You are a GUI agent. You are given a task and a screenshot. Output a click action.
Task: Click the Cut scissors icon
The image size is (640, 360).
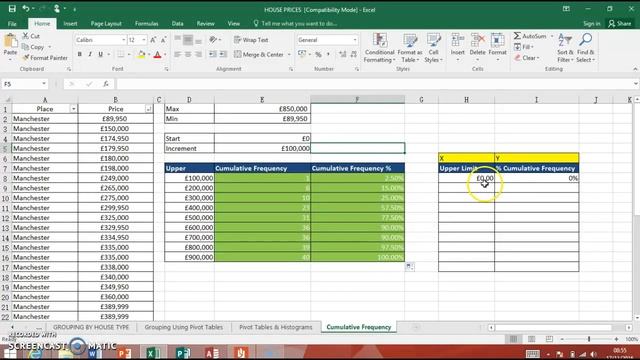(26, 36)
